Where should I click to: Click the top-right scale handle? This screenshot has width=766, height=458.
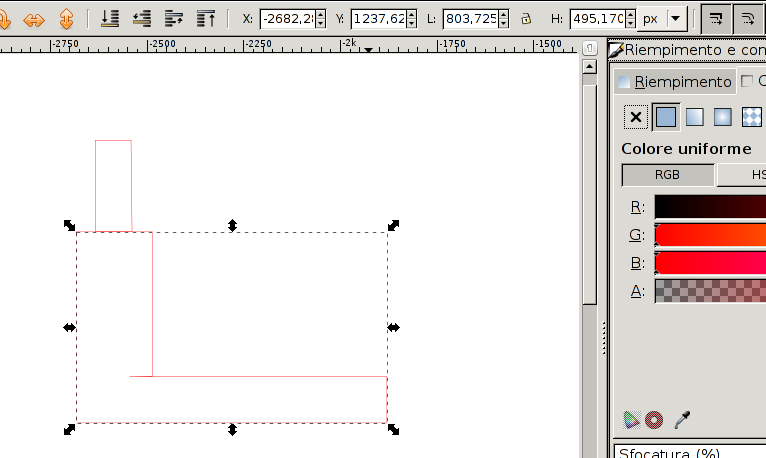pyautogui.click(x=393, y=225)
